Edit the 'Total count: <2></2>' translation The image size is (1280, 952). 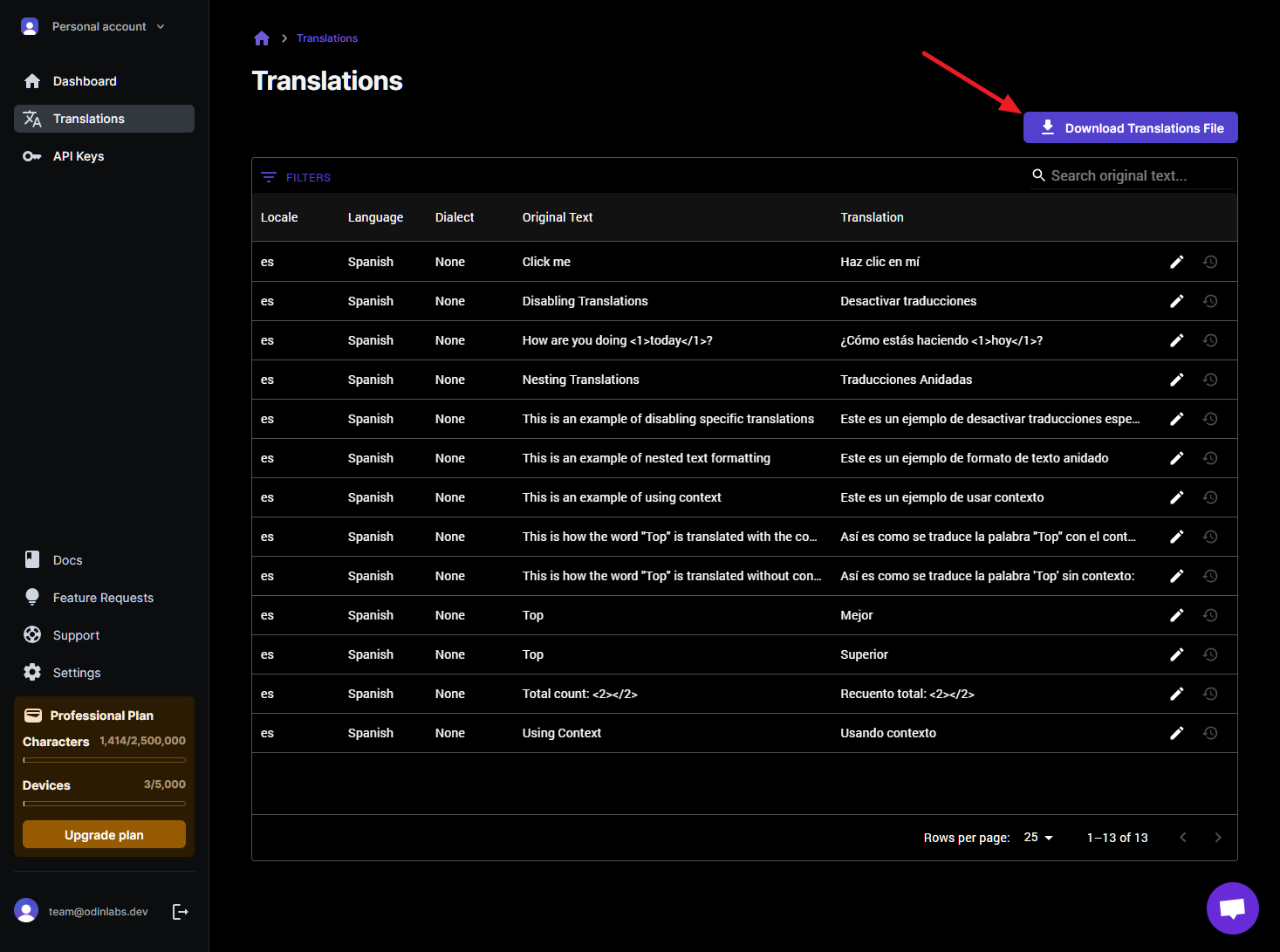click(1176, 694)
